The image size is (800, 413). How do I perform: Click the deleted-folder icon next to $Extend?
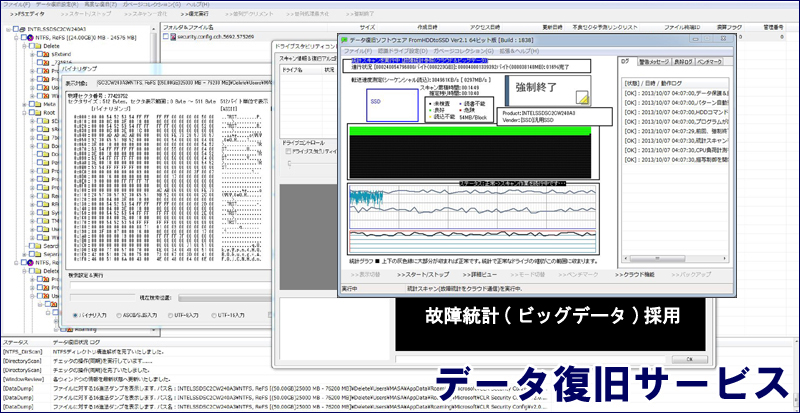(x=46, y=54)
